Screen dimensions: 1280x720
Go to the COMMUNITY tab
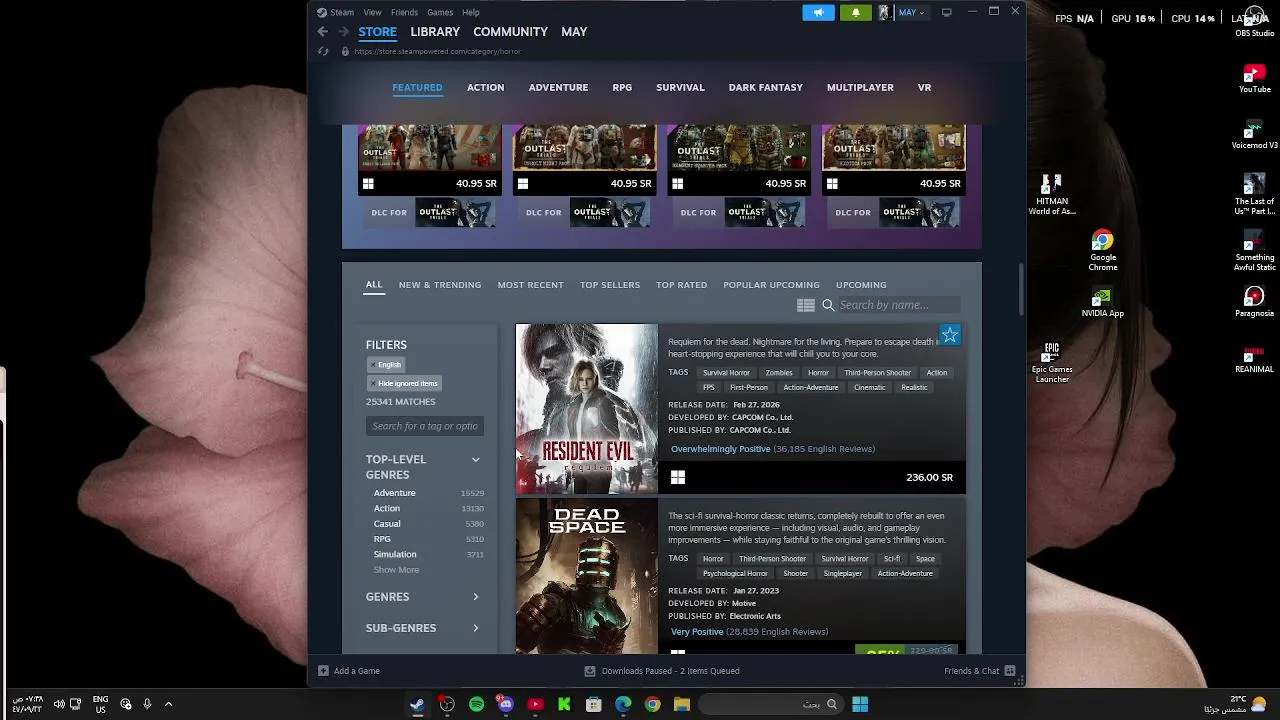click(x=510, y=32)
